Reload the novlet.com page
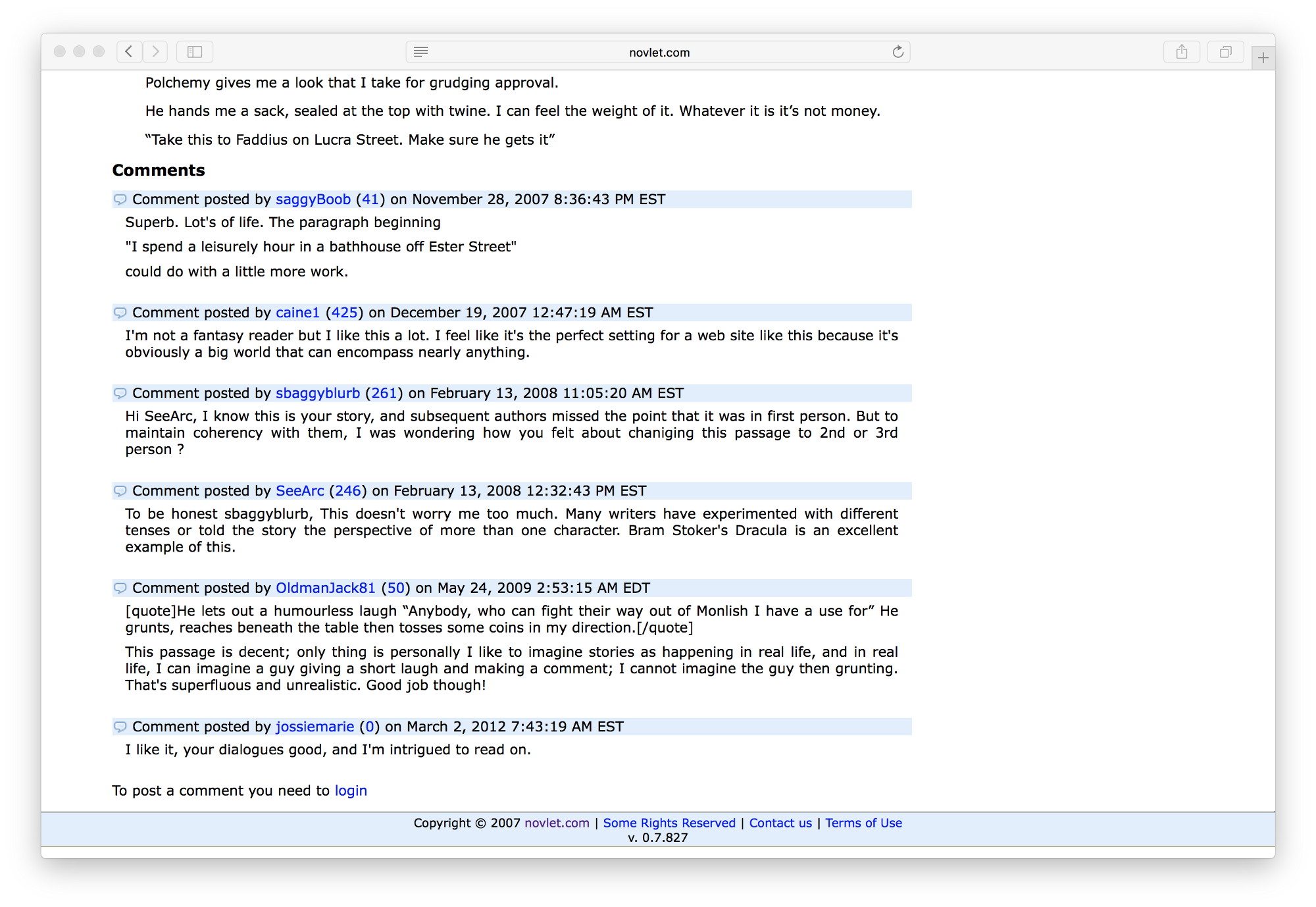 point(898,51)
